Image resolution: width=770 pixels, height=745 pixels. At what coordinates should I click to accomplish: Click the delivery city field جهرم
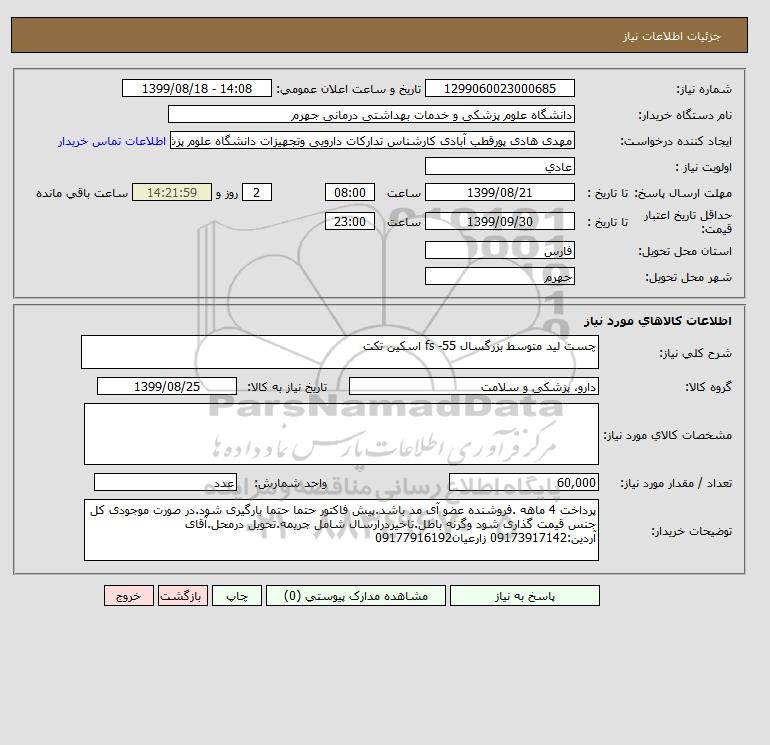pyautogui.click(x=499, y=276)
